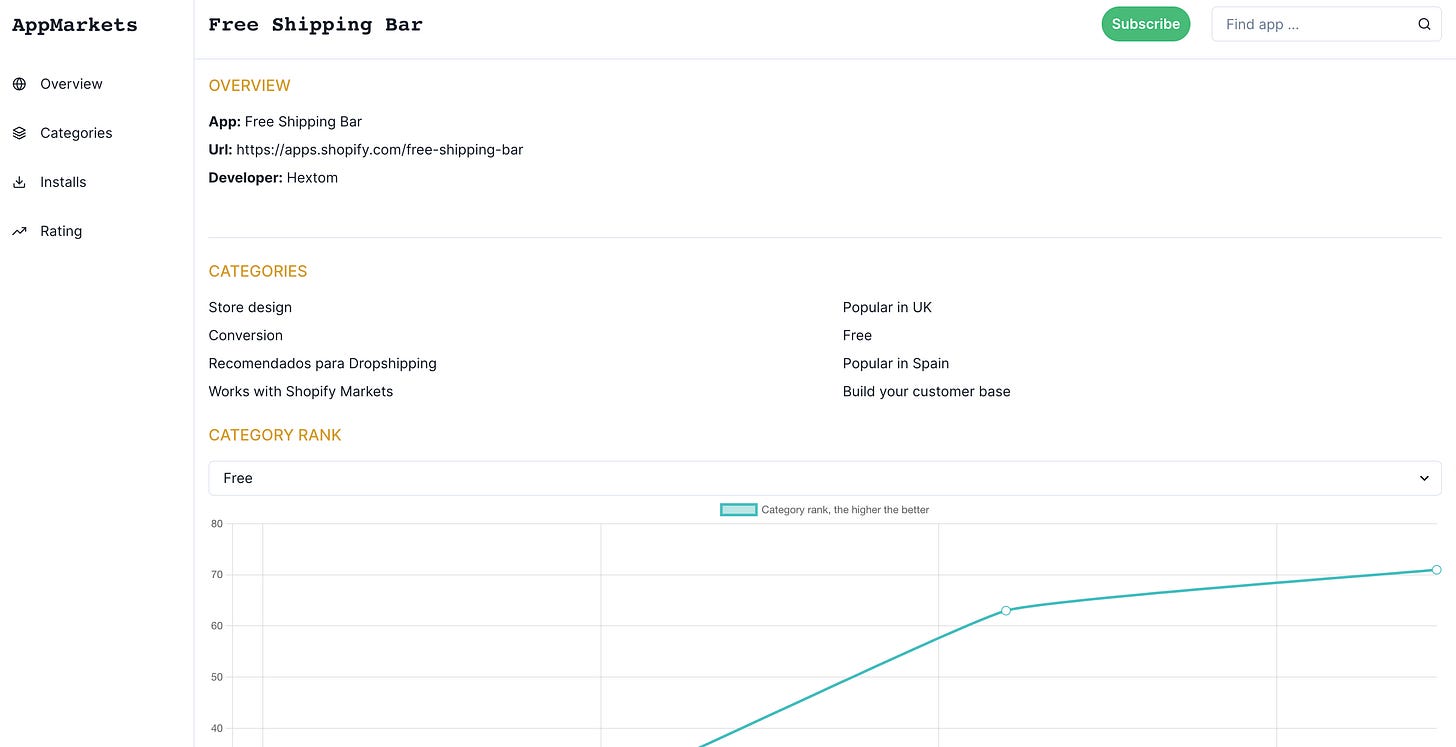Click the Shopify app URL text
This screenshot has width=1456, height=747.
(x=380, y=149)
